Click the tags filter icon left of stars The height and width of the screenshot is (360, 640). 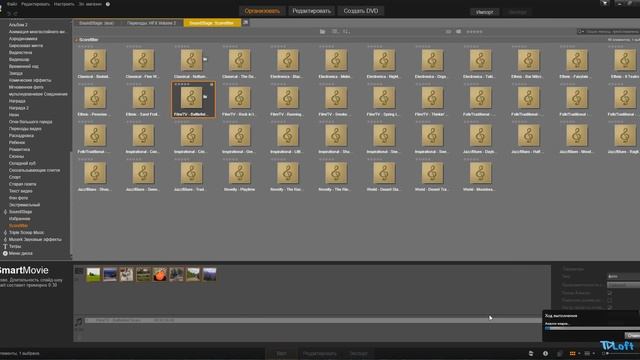448,31
